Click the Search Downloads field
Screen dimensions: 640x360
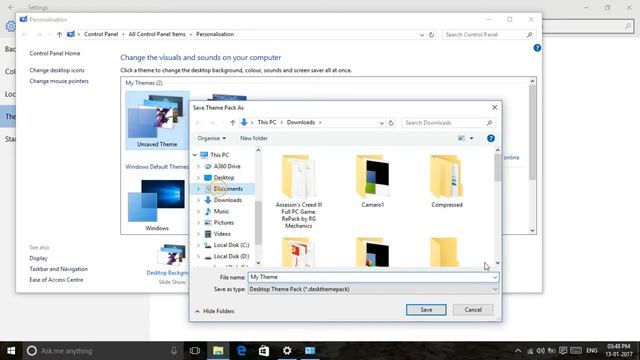click(448, 122)
